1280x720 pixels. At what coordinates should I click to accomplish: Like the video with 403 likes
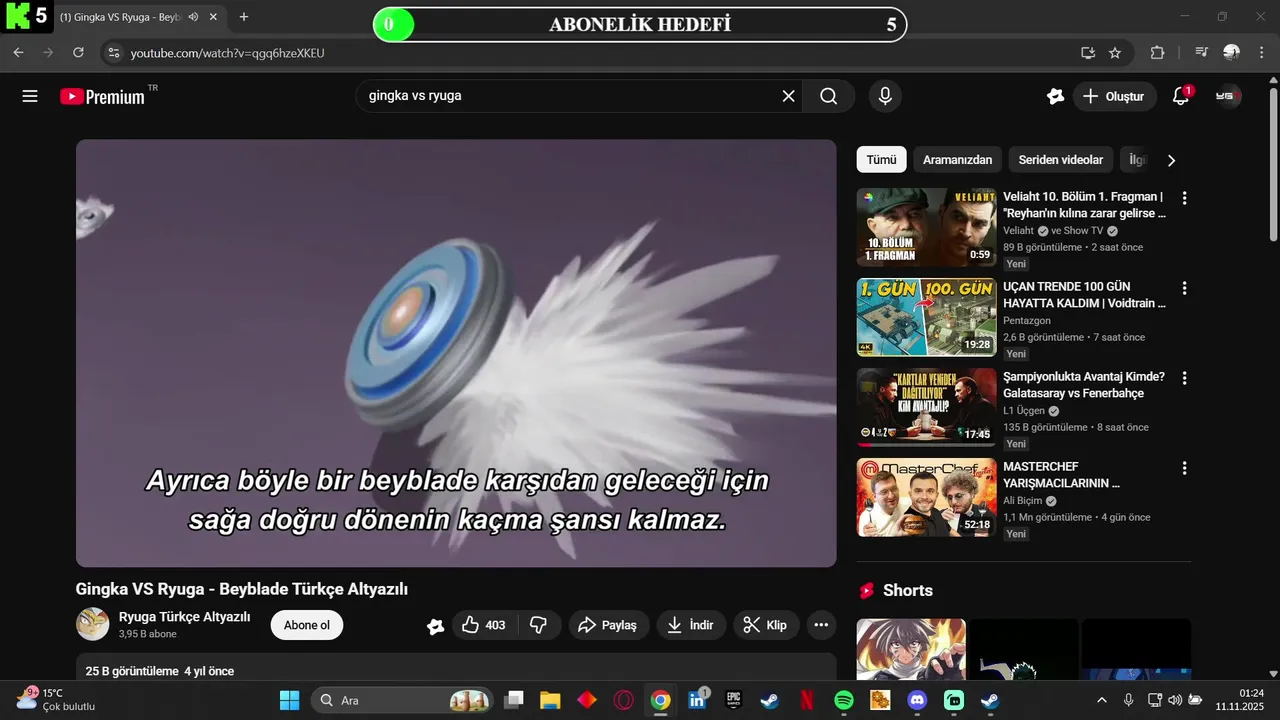(x=483, y=625)
